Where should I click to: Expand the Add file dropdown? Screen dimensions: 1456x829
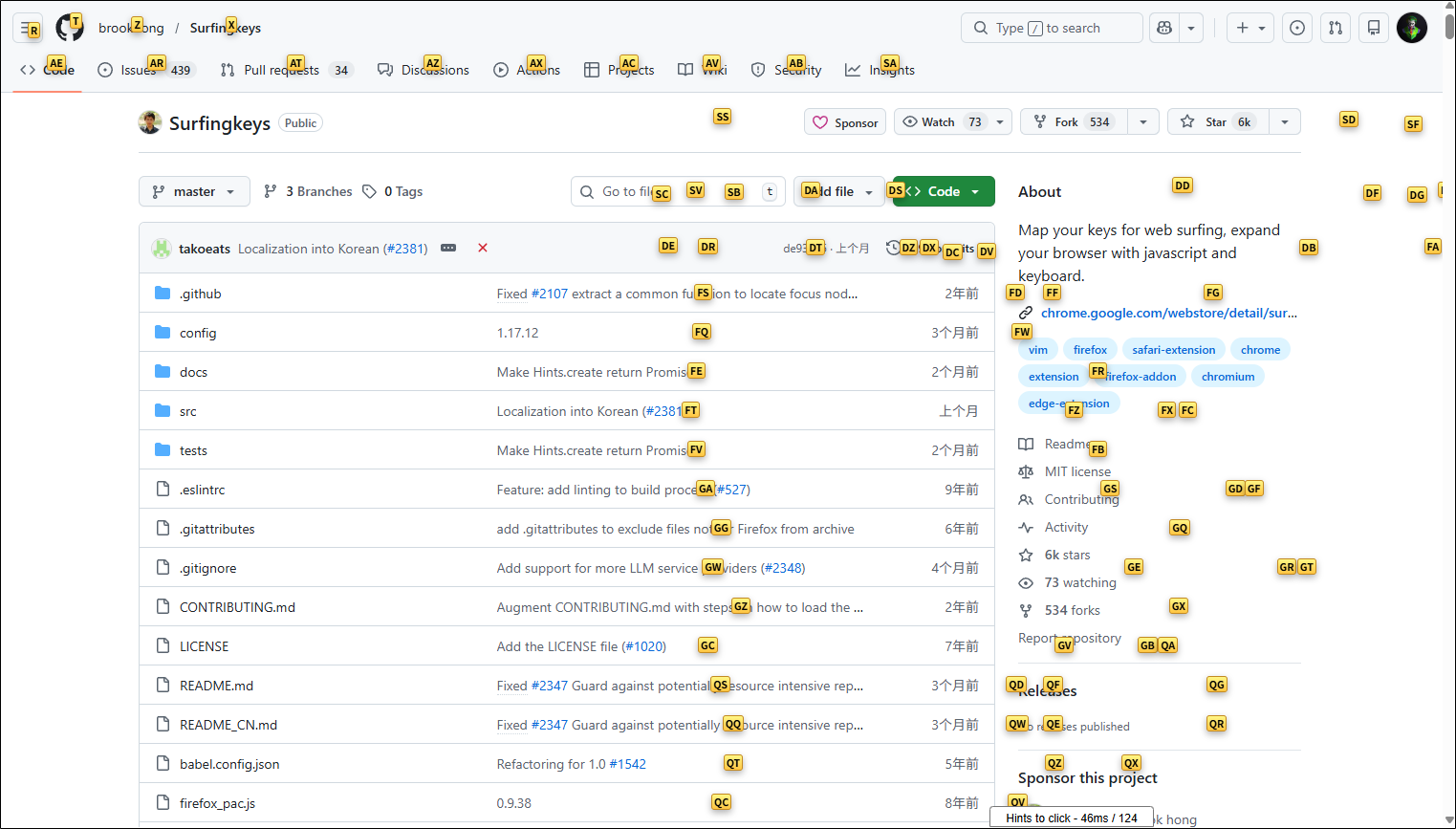pyautogui.click(x=839, y=192)
